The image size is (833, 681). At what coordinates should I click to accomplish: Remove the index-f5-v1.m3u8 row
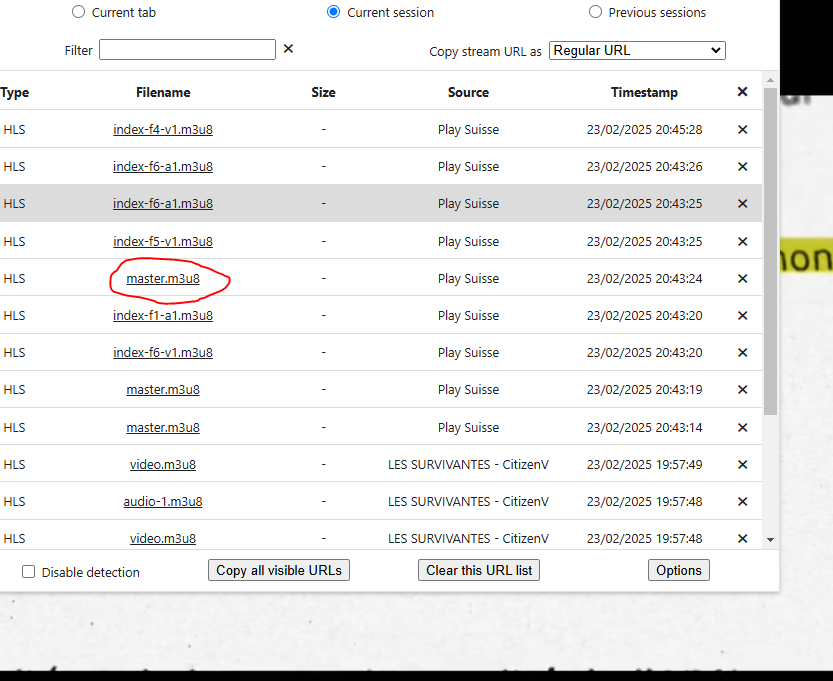pyautogui.click(x=743, y=242)
